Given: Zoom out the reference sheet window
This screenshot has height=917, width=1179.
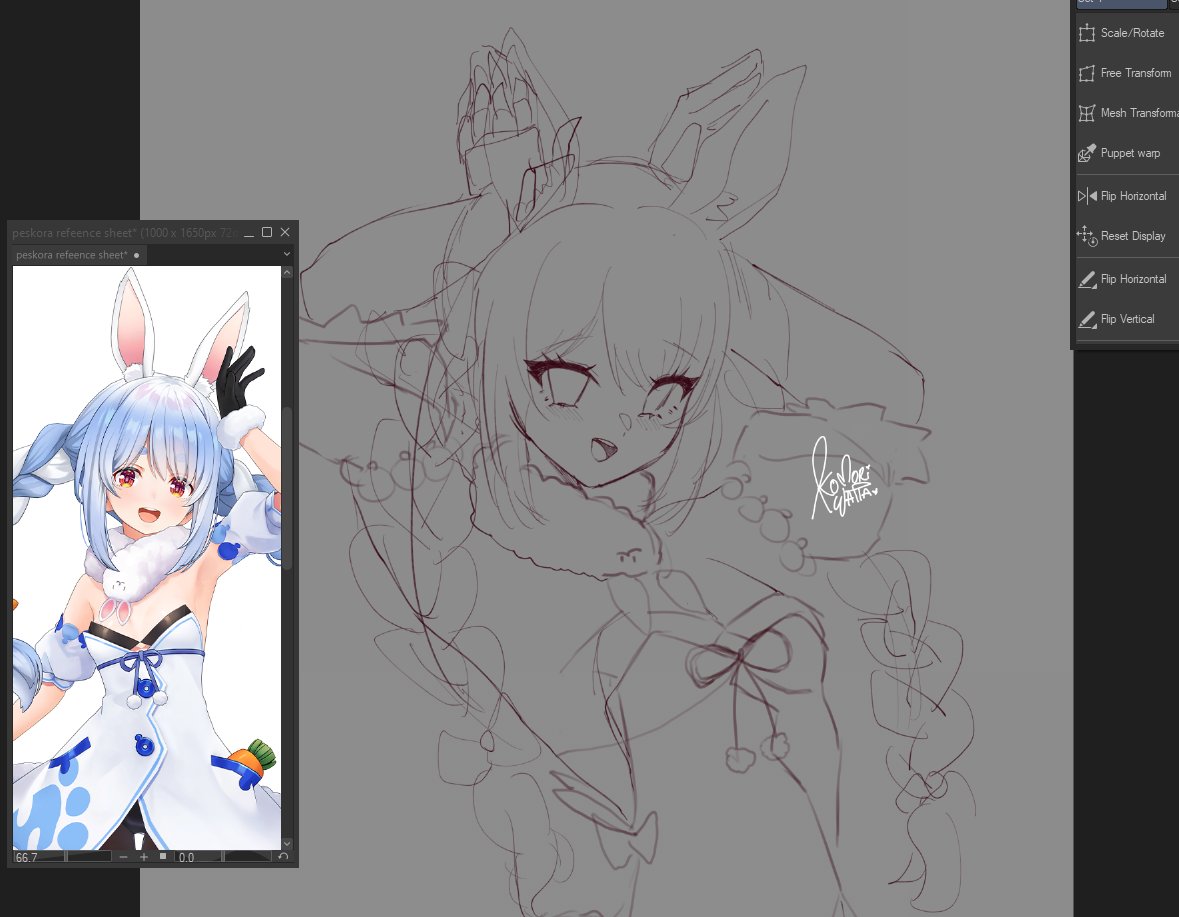Looking at the screenshot, I should coord(123,857).
